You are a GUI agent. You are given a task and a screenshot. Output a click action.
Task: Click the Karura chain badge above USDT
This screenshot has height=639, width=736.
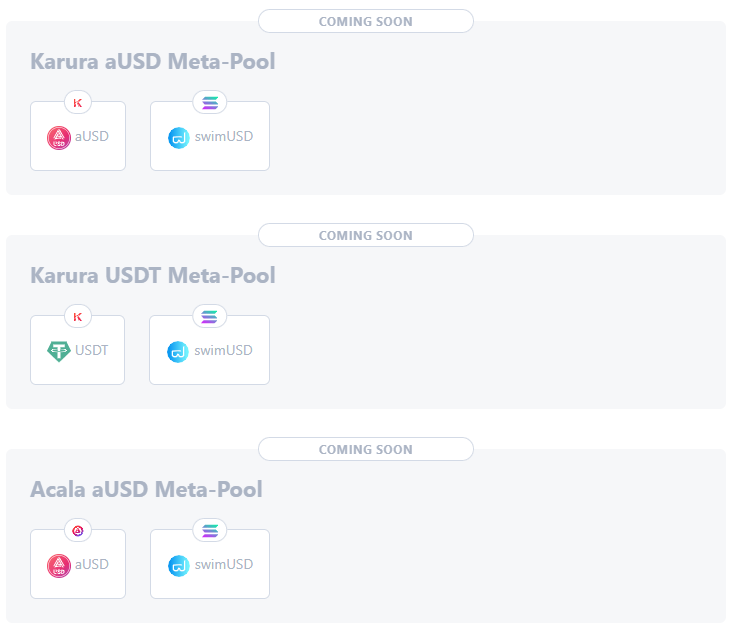[x=78, y=316]
